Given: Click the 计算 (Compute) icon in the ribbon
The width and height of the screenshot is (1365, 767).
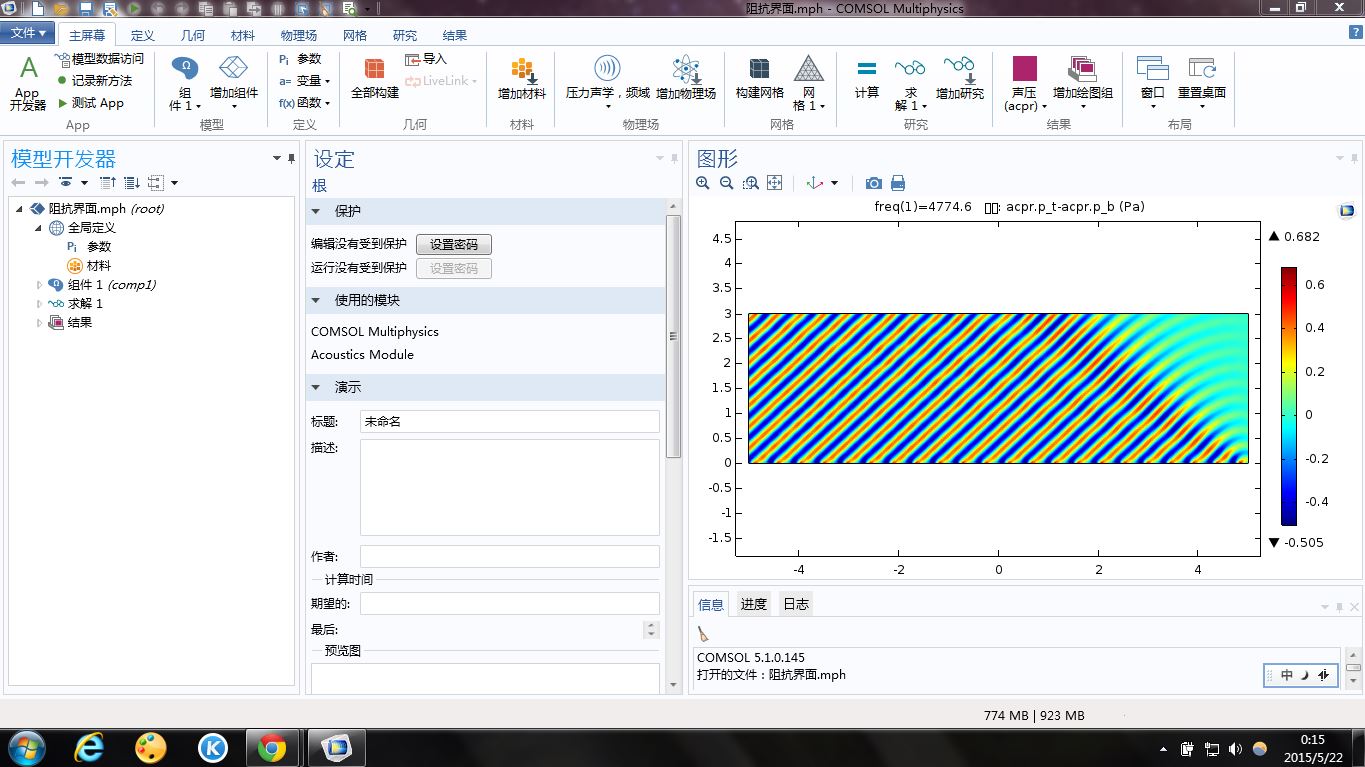Looking at the screenshot, I should (865, 80).
